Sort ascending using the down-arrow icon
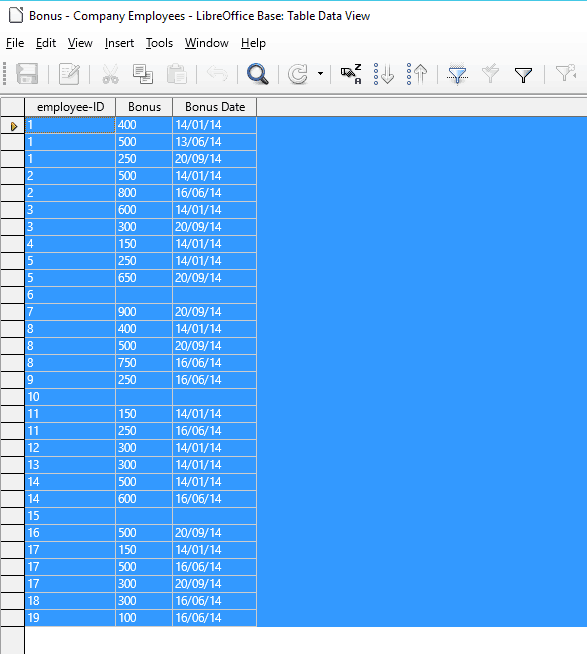Screen dimensions: 587x654 (x=383, y=74)
